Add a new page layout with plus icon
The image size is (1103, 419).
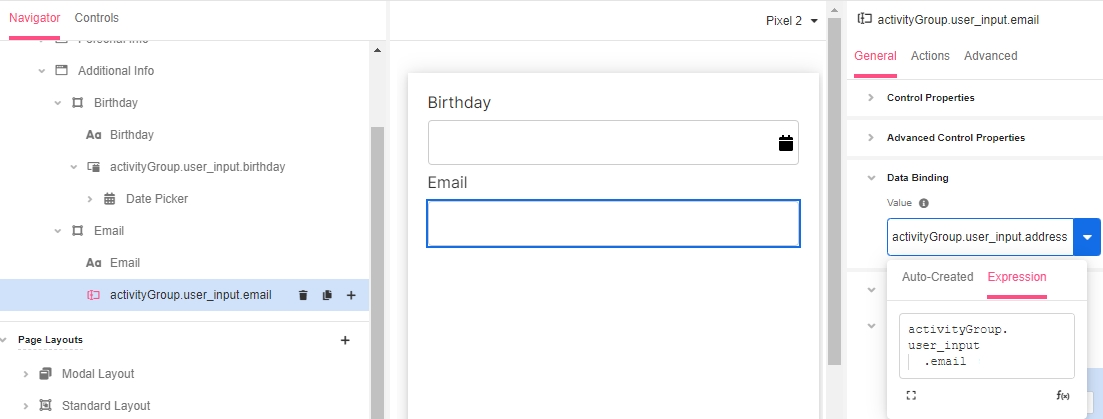(345, 340)
